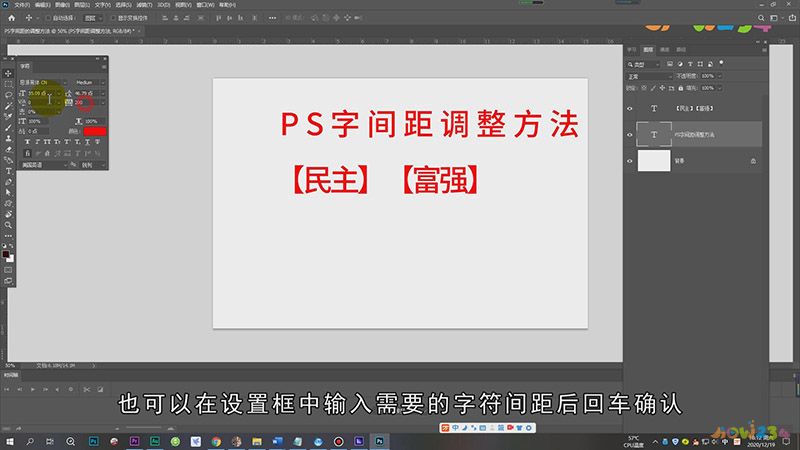
Task: Hide the 【民主】【富强】 text layer
Action: 630,108
